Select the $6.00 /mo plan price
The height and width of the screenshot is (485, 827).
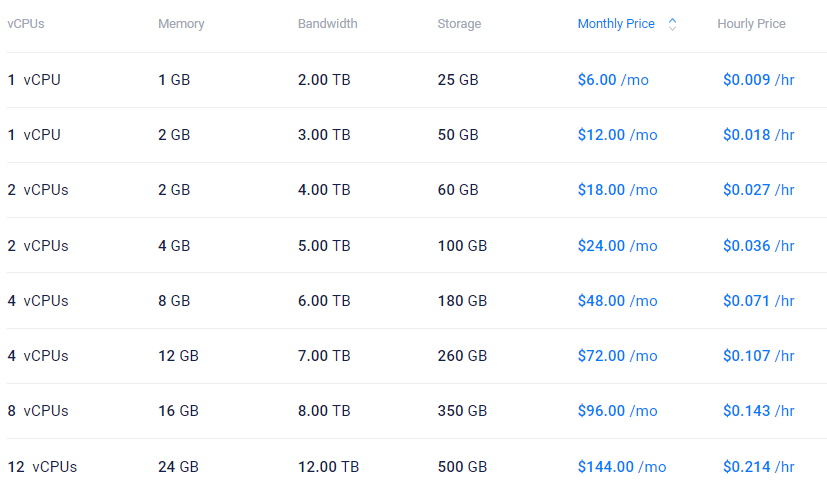(613, 80)
